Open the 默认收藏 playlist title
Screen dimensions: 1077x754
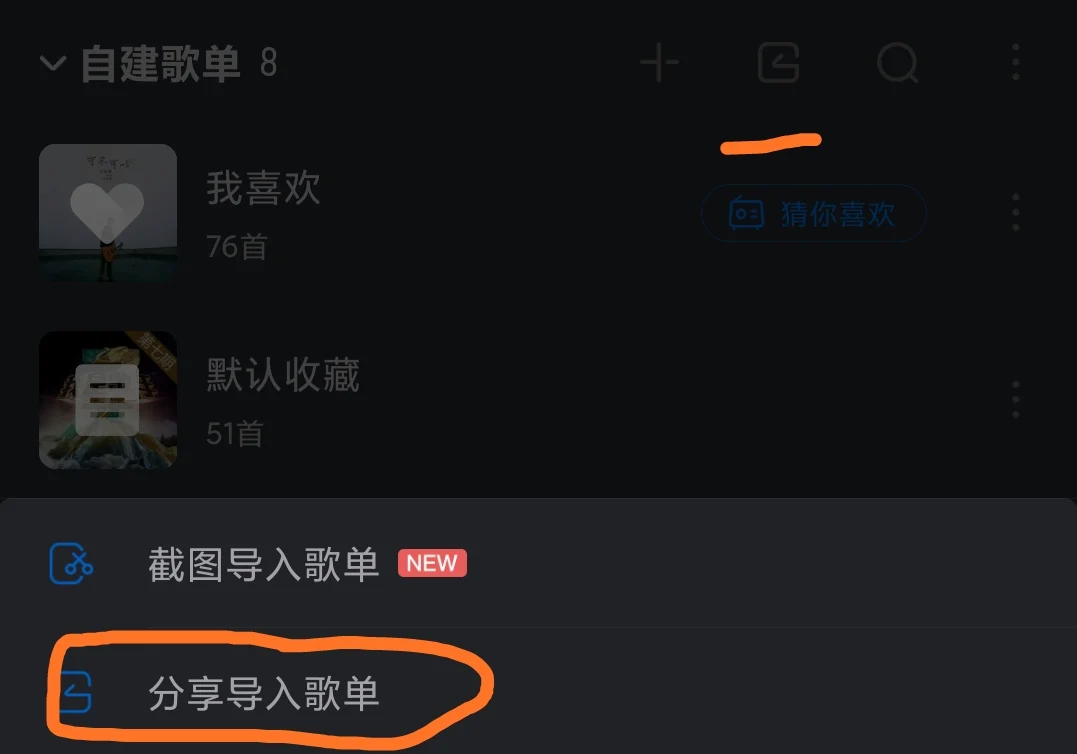coord(283,375)
